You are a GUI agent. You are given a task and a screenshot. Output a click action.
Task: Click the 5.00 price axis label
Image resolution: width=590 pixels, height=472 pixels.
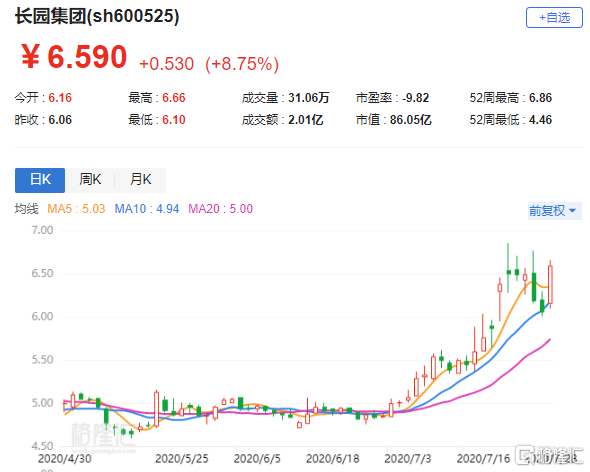click(42, 403)
